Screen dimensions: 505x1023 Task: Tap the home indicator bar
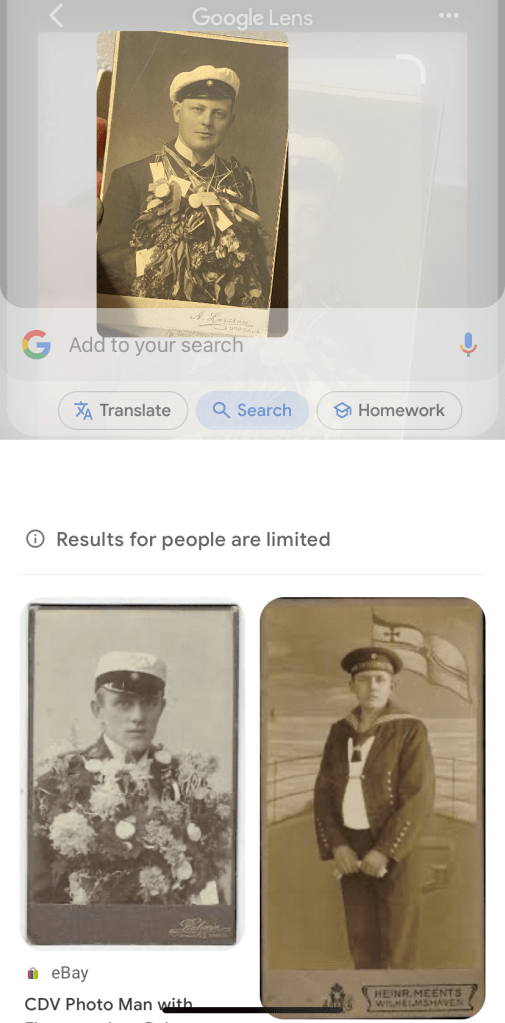click(x=252, y=1010)
